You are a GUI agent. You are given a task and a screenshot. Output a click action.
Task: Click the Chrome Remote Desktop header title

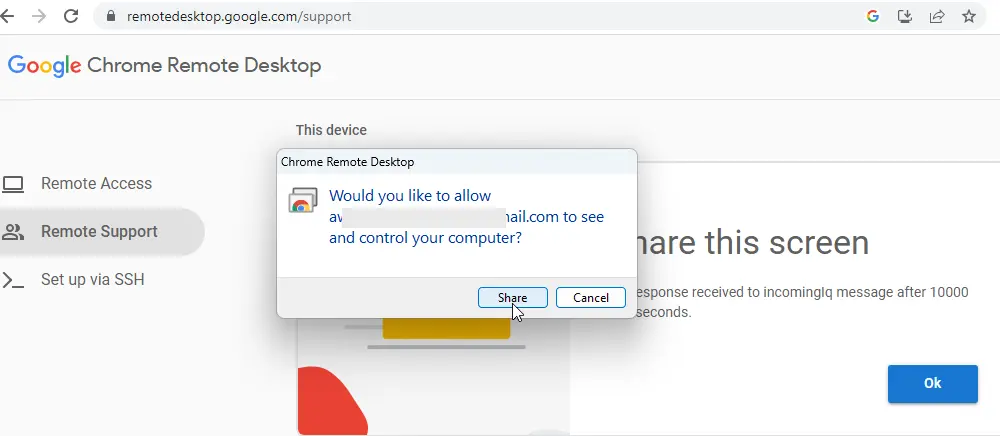point(204,65)
